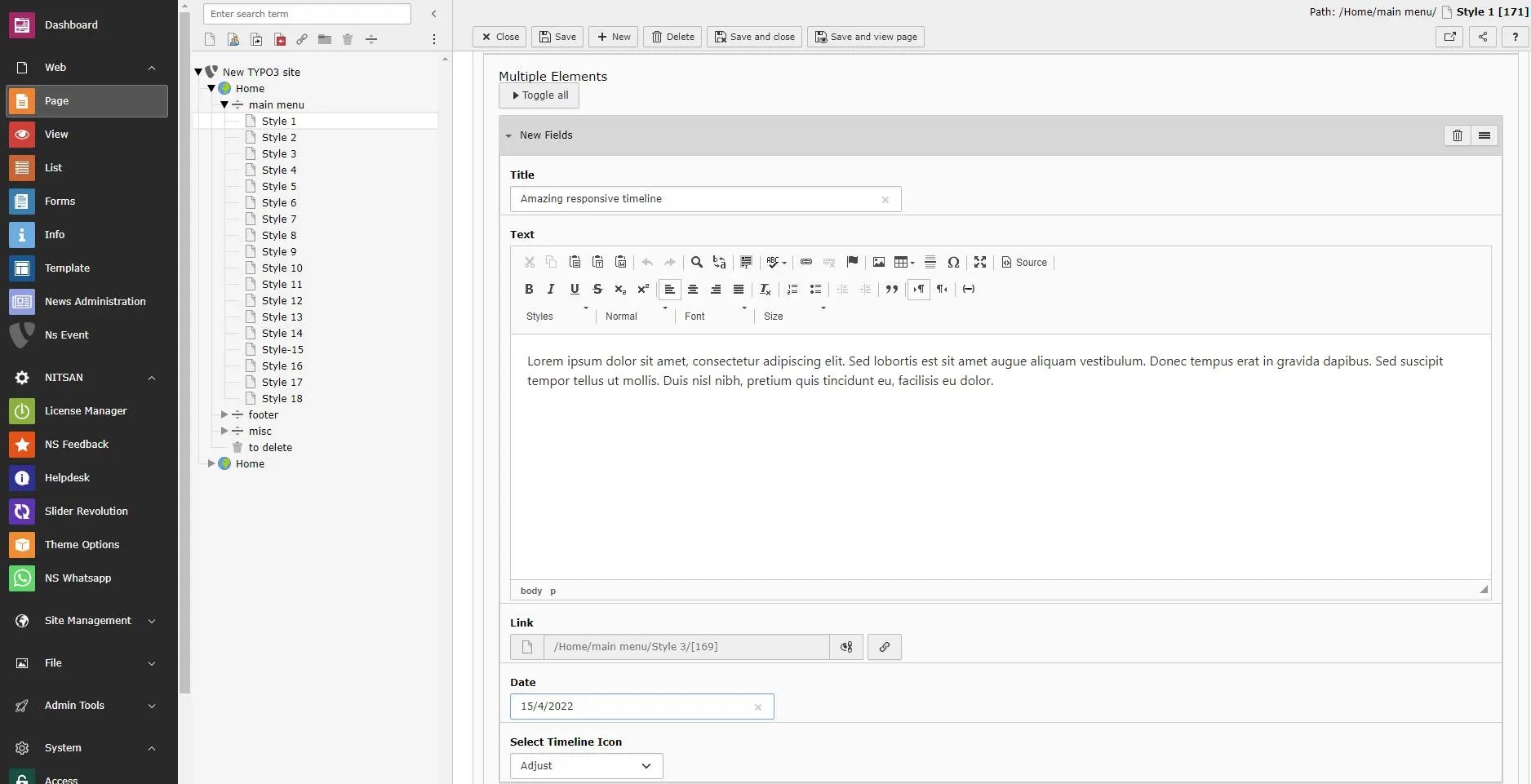
Task: Expand the misc tree node
Action: pos(224,431)
